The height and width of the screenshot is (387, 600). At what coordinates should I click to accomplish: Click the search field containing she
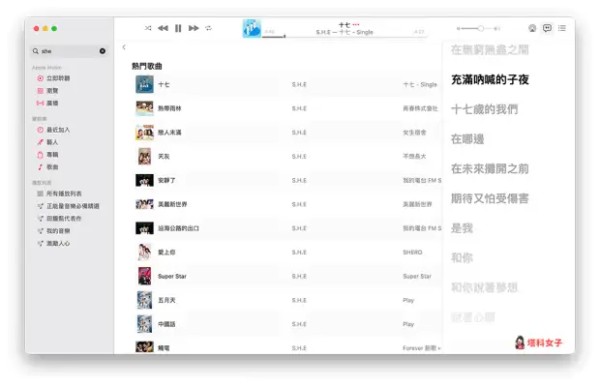point(69,51)
